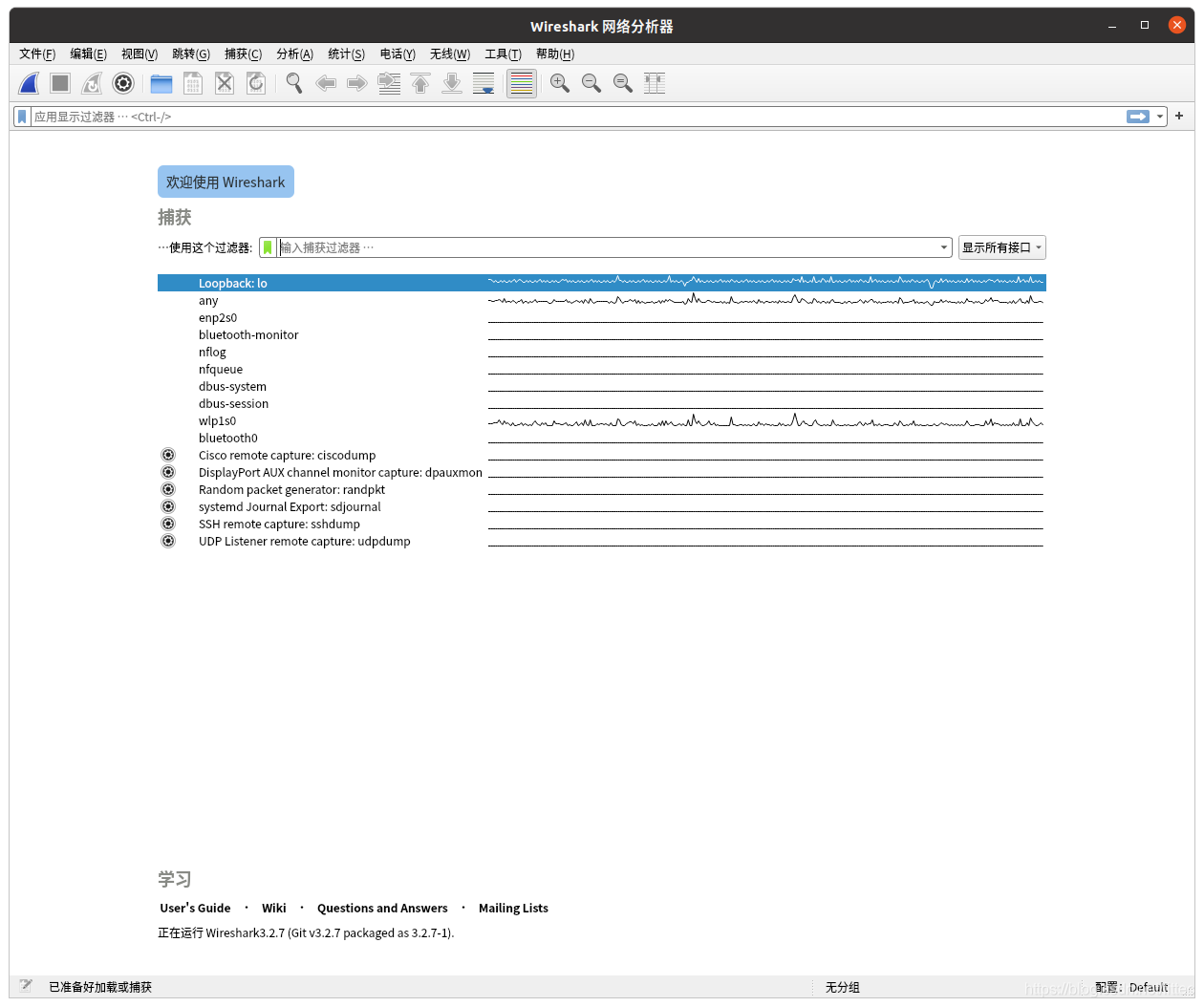The image size is (1204, 1007).
Task: Toggle auto-scroll during live capture
Action: tap(484, 83)
